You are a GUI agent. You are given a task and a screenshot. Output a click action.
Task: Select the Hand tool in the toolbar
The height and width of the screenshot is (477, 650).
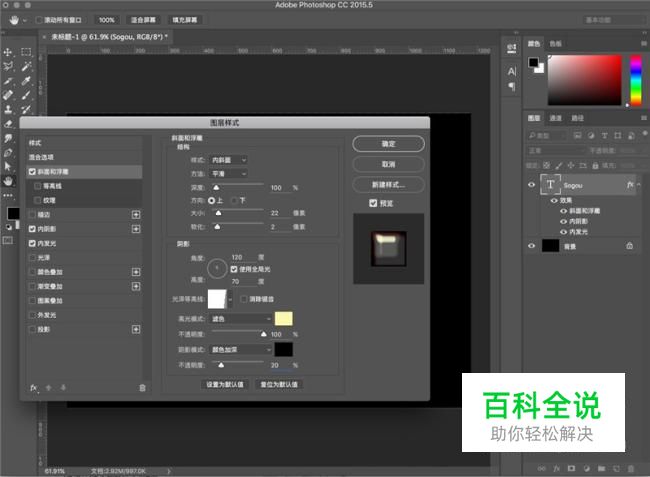tap(8, 181)
